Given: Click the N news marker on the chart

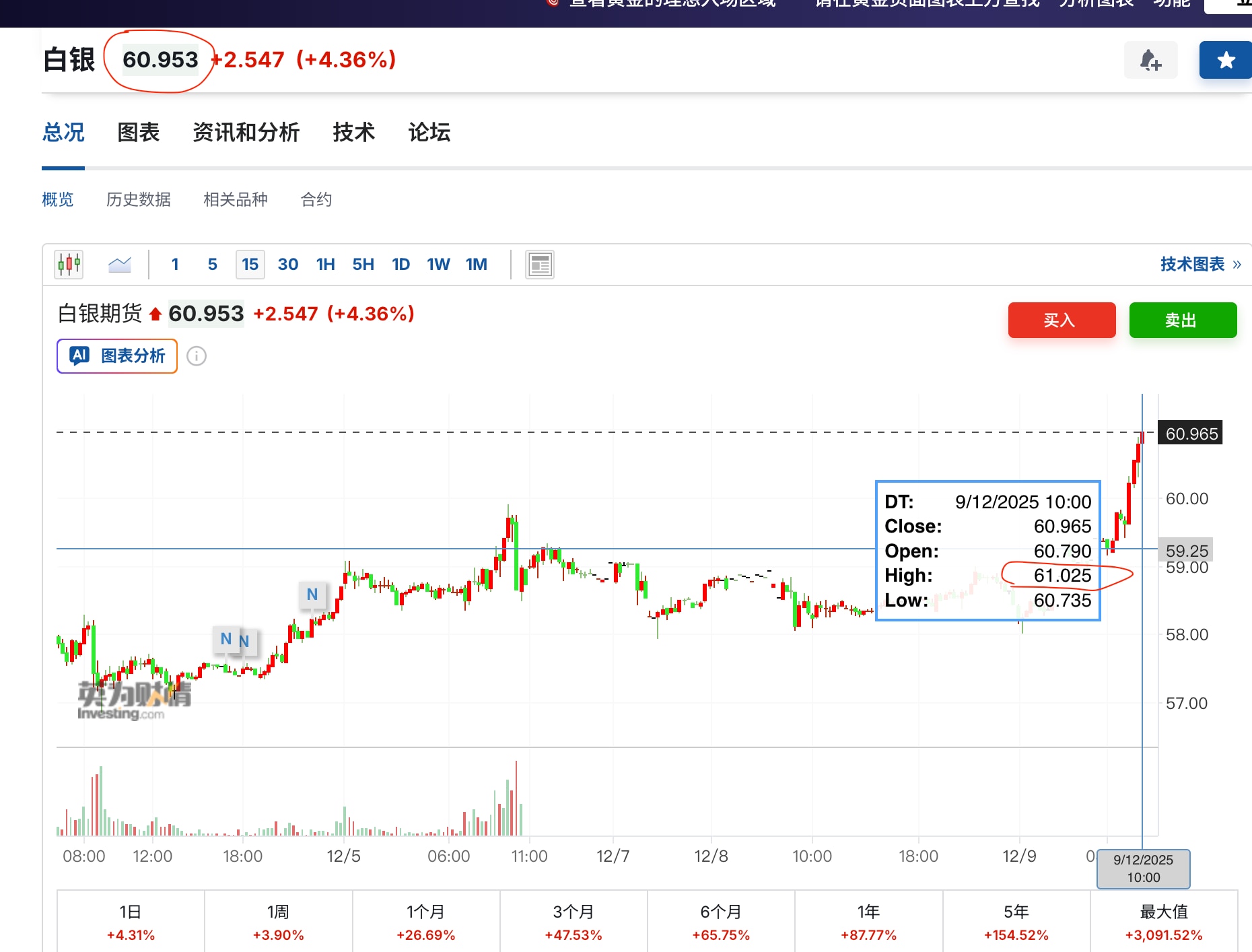Looking at the screenshot, I should tap(312, 595).
